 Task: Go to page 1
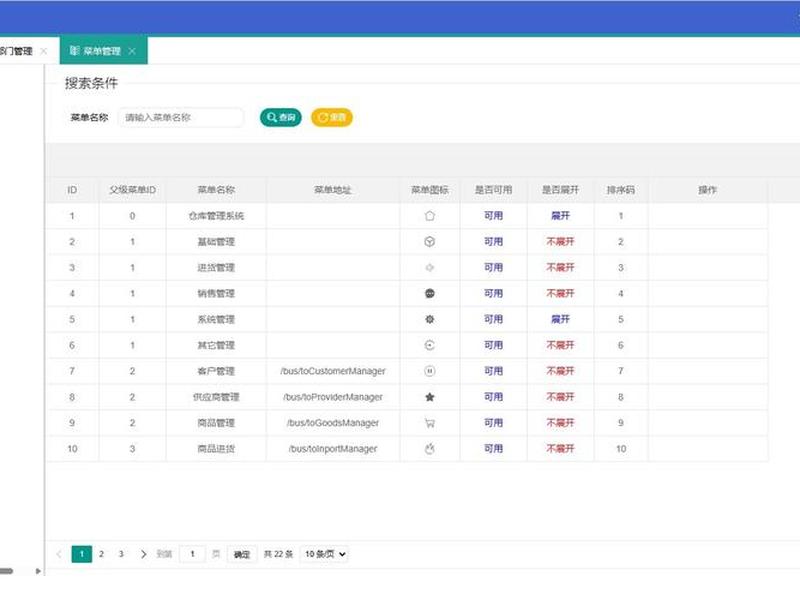click(82, 554)
